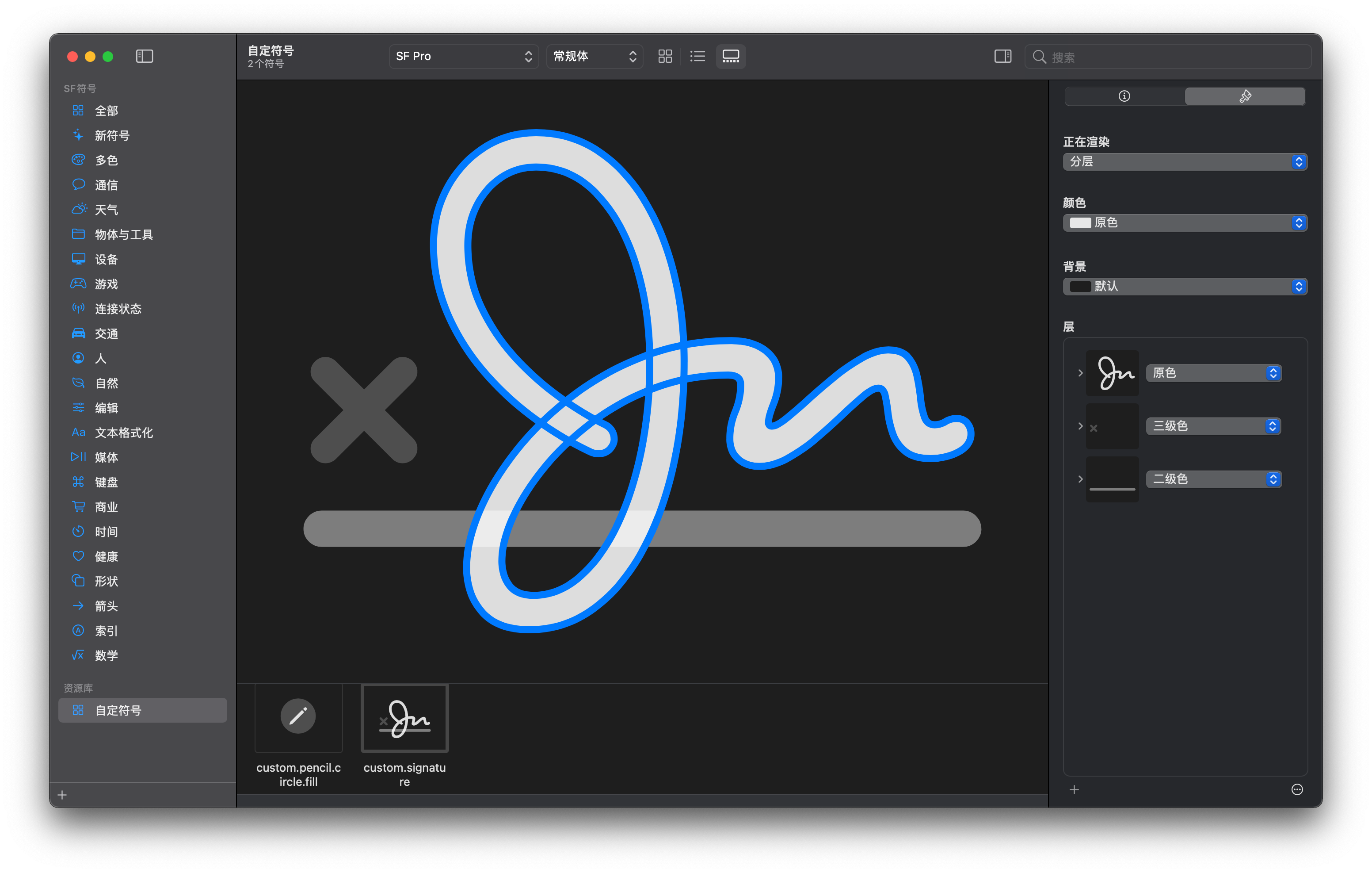Open the 天气 category

[142, 209]
